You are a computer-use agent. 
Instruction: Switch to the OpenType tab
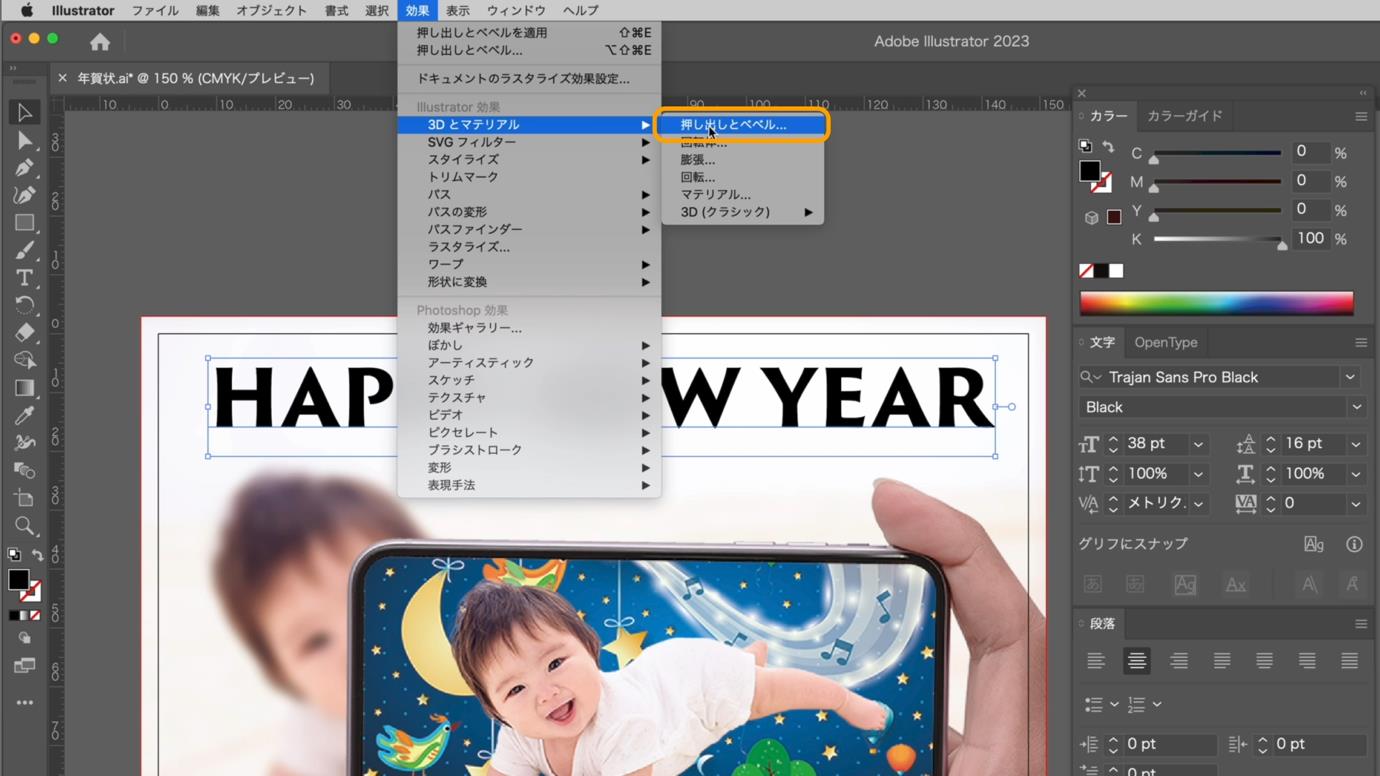click(x=1165, y=342)
